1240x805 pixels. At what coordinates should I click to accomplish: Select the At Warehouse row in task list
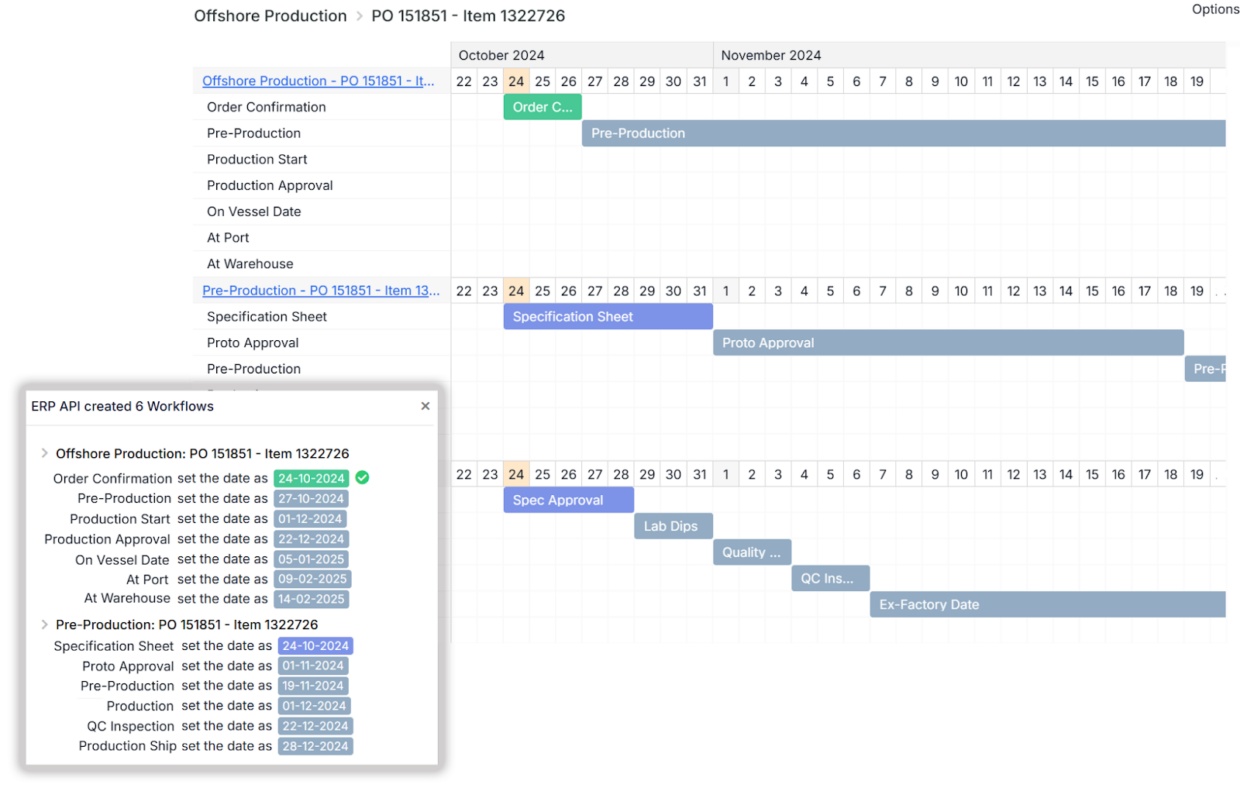[x=250, y=264]
